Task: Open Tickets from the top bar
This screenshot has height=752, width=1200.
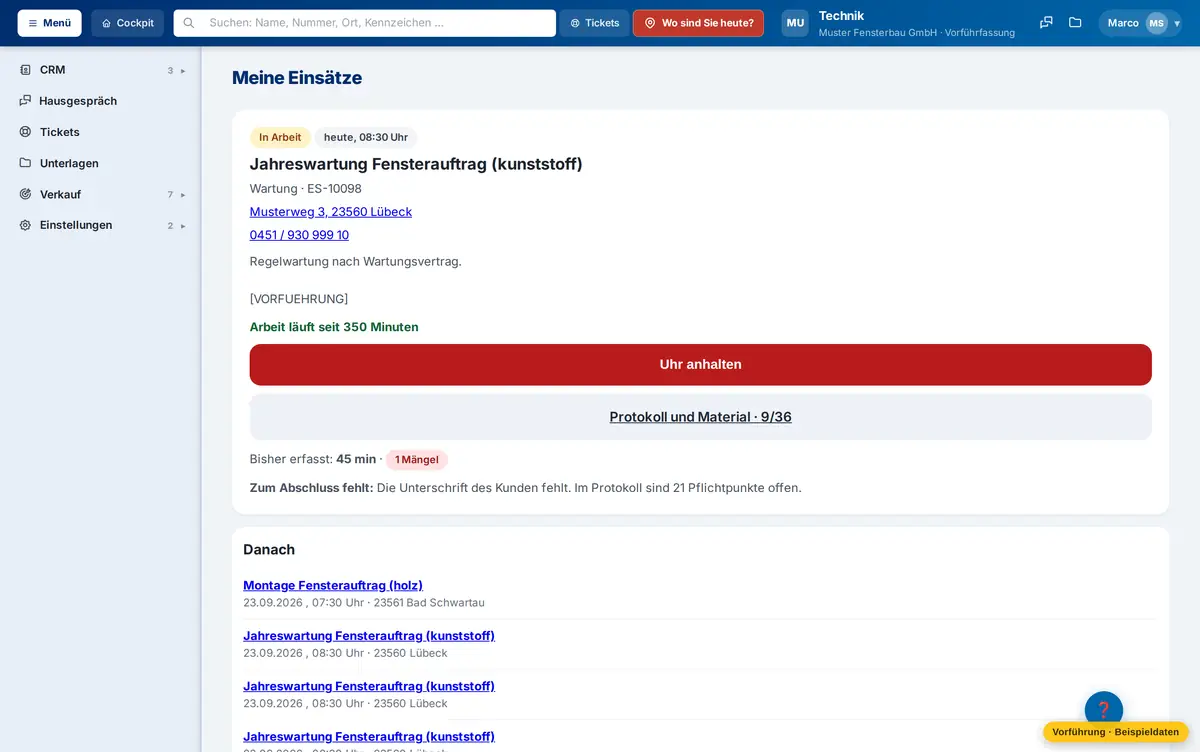Action: point(594,23)
